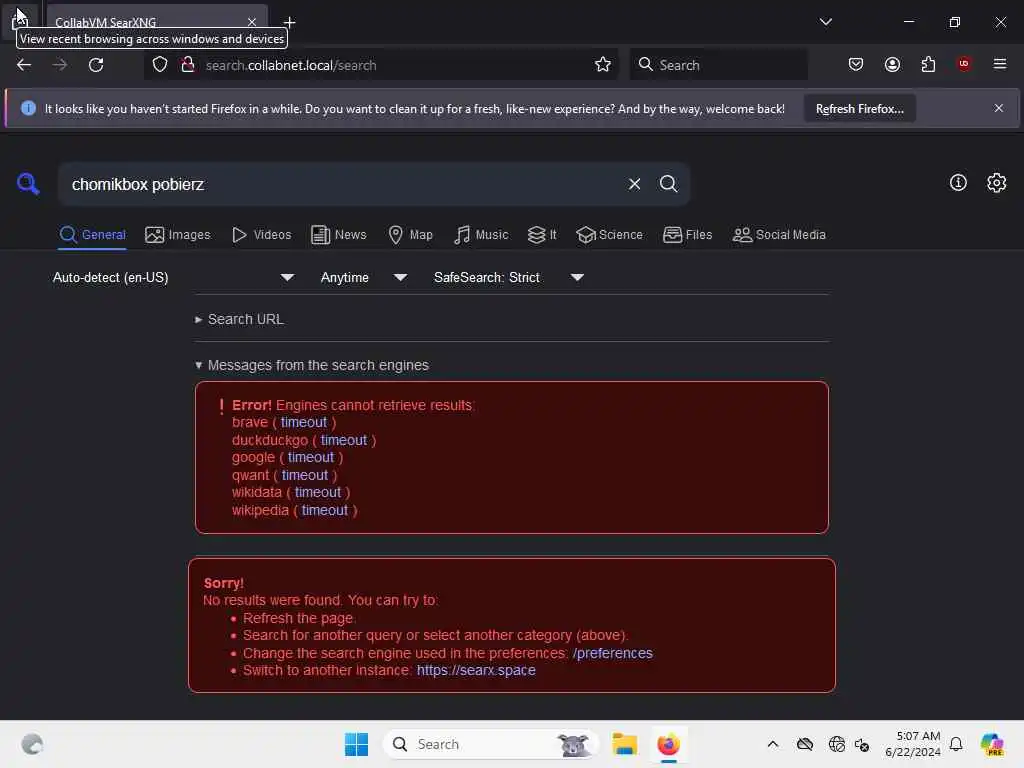Click the uBlock Origin extension icon

pyautogui.click(x=964, y=64)
